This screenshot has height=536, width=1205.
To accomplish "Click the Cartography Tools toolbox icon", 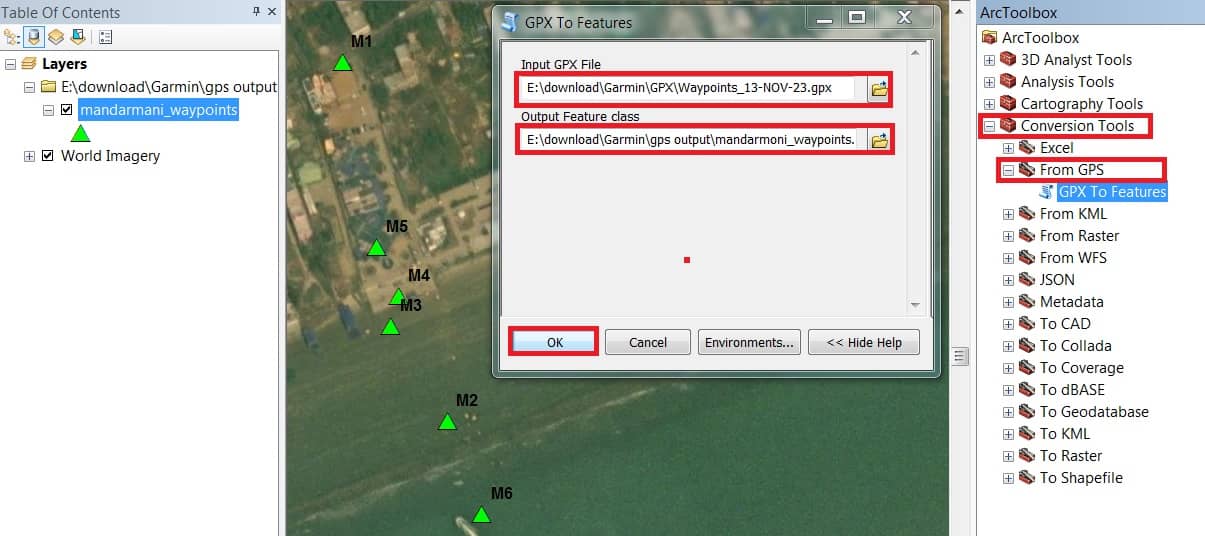I will point(1009,104).
